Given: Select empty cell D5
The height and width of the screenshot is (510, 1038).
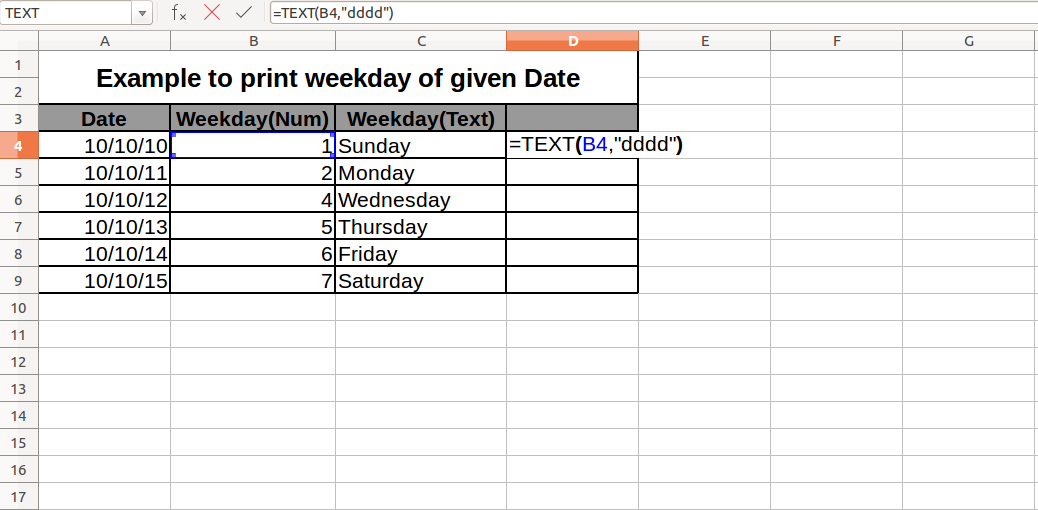Looking at the screenshot, I should (573, 173).
